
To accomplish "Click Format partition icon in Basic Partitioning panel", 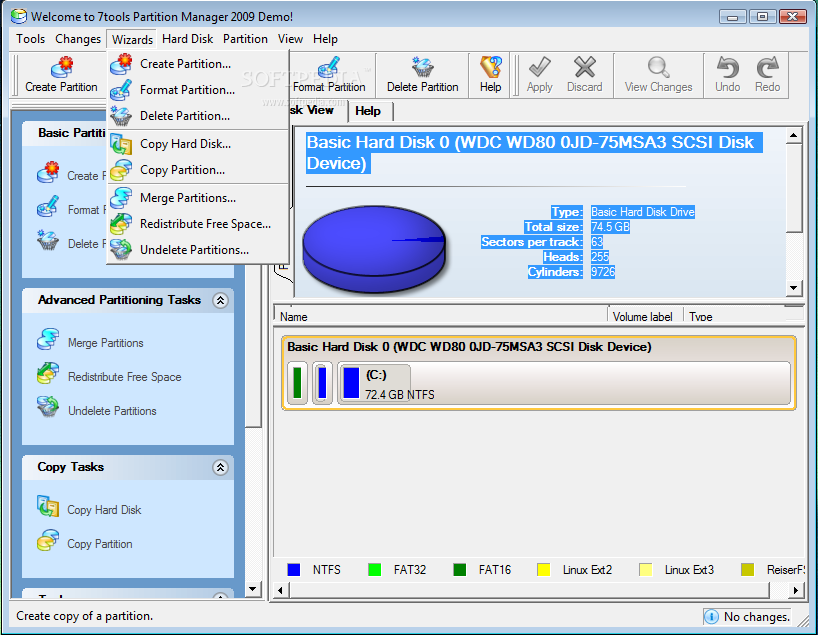I will tap(48, 207).
